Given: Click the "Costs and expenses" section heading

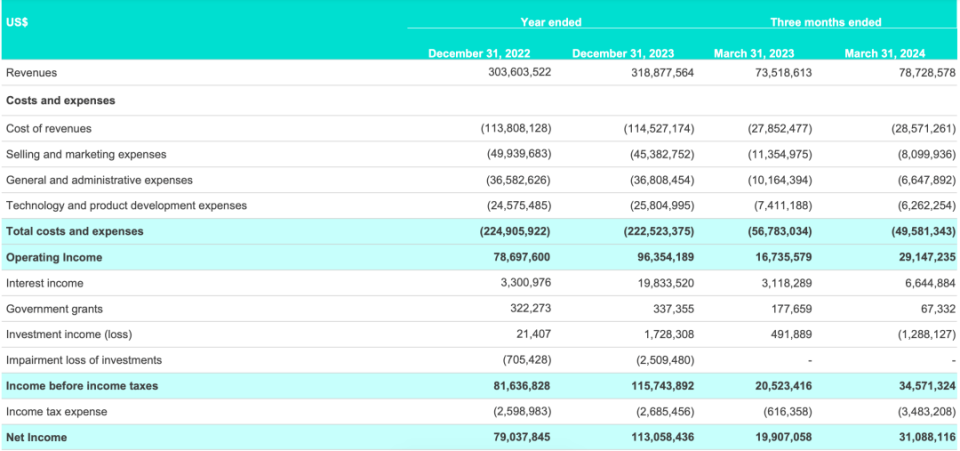Looking at the screenshot, I should tap(60, 101).
